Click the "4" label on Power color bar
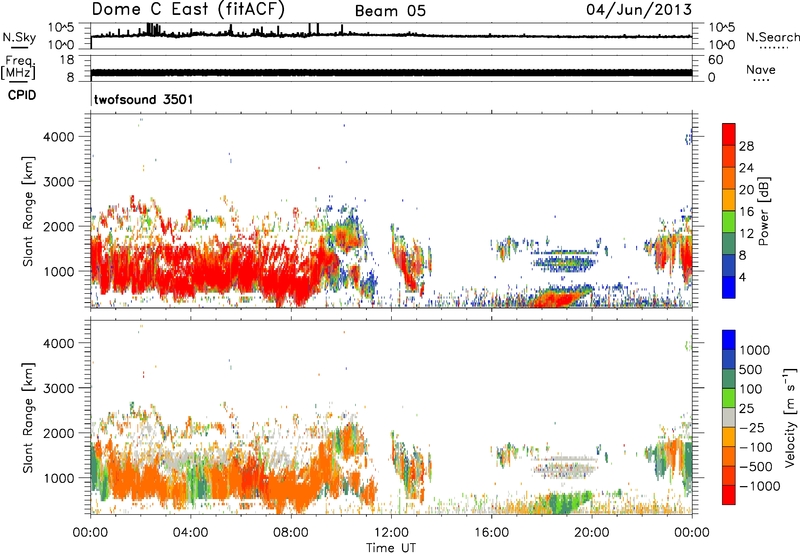The width and height of the screenshot is (800, 554). [x=742, y=278]
